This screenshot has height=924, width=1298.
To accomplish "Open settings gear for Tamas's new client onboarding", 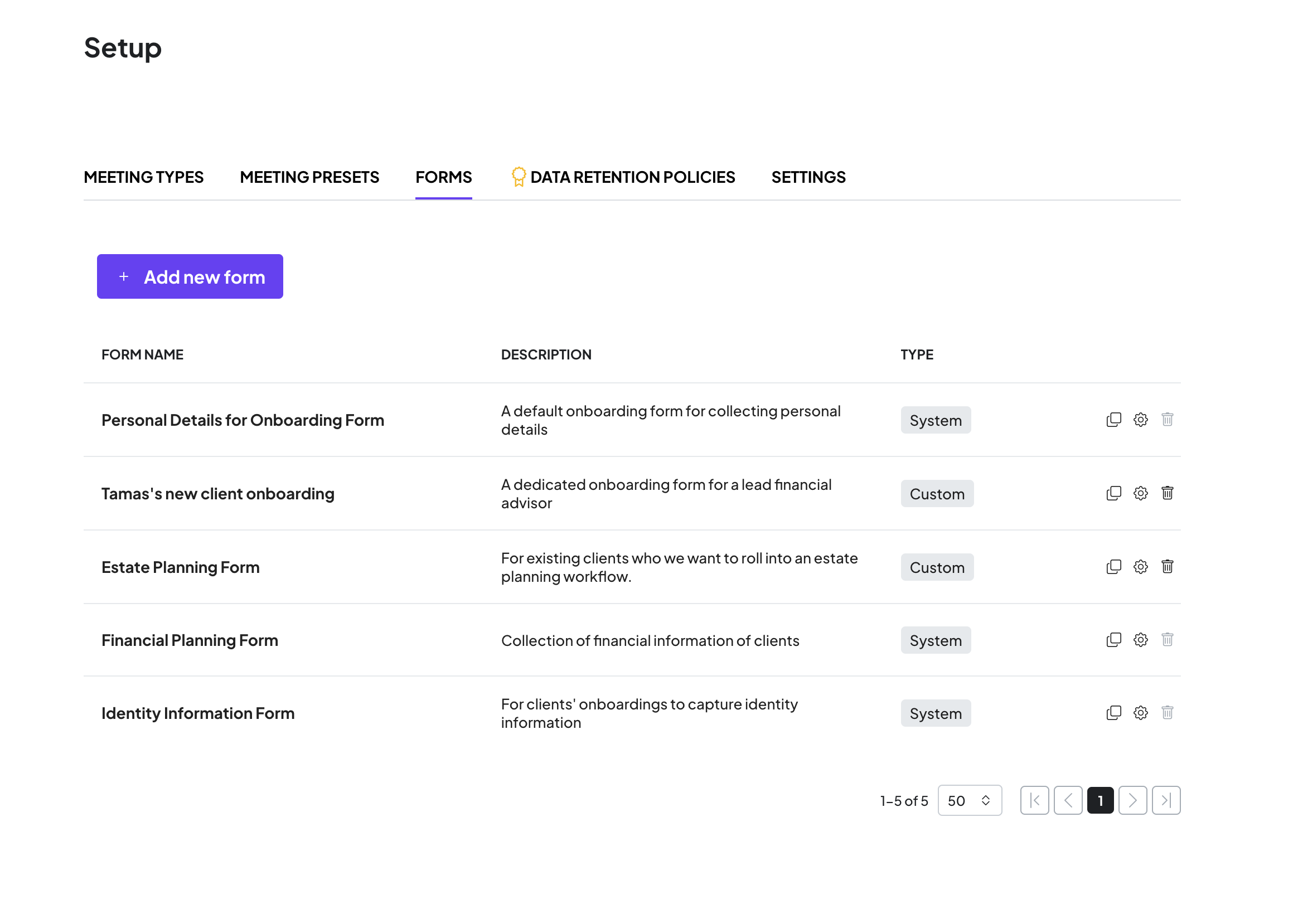I will tap(1140, 493).
